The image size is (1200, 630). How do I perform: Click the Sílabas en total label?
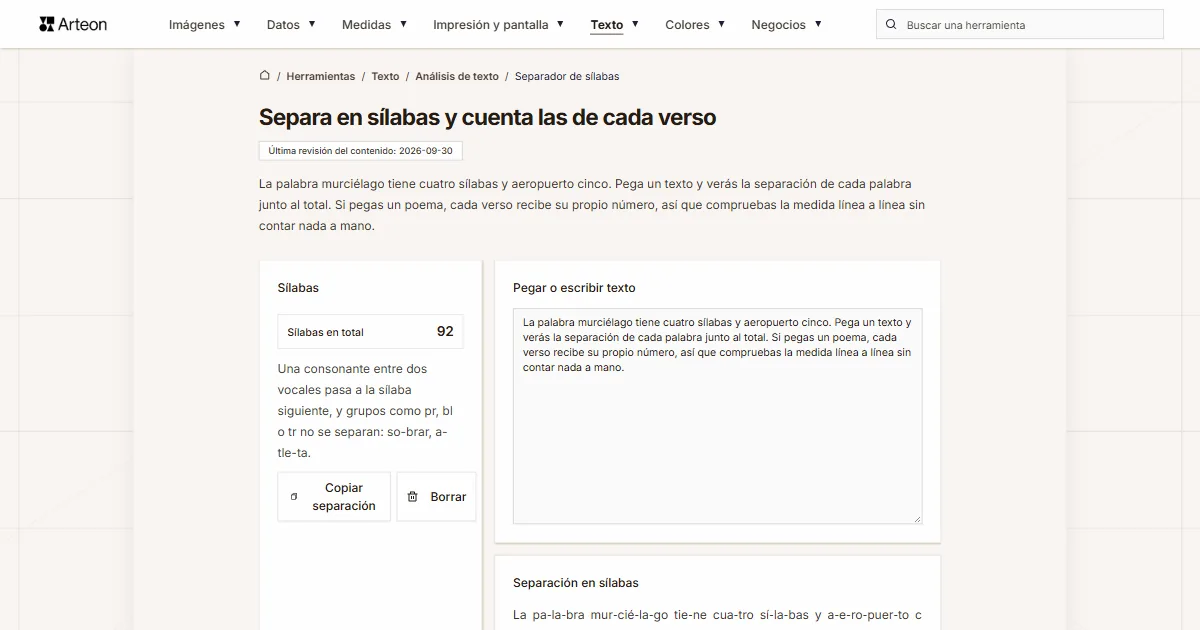(x=325, y=332)
